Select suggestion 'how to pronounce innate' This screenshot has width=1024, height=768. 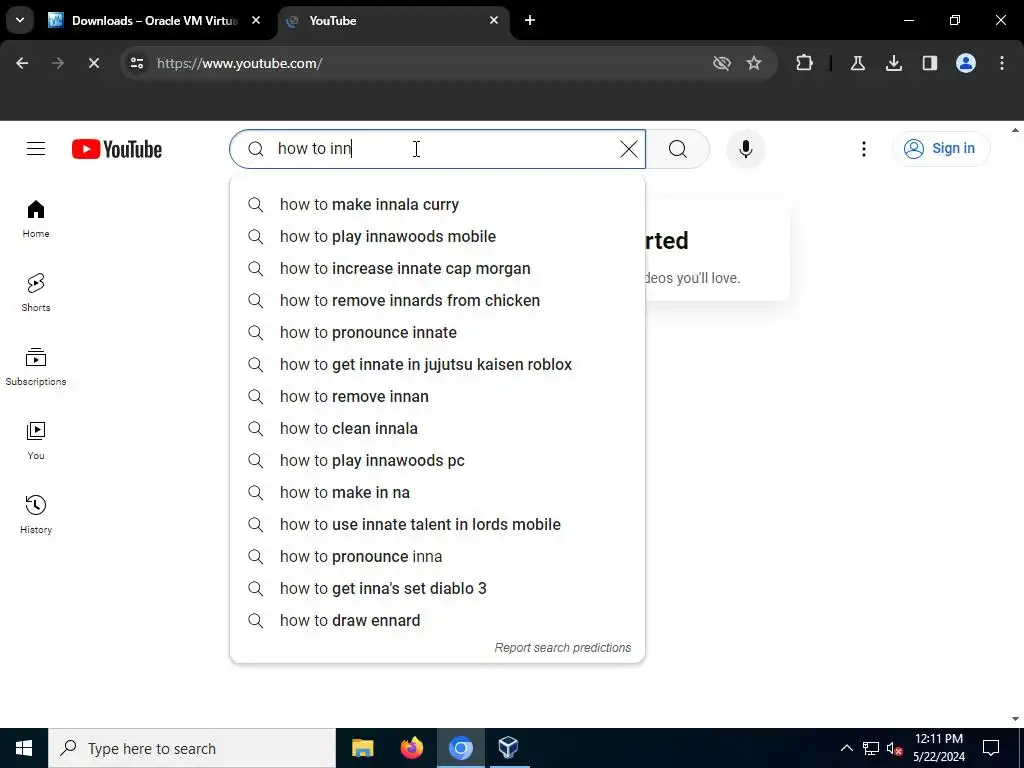coord(437,332)
